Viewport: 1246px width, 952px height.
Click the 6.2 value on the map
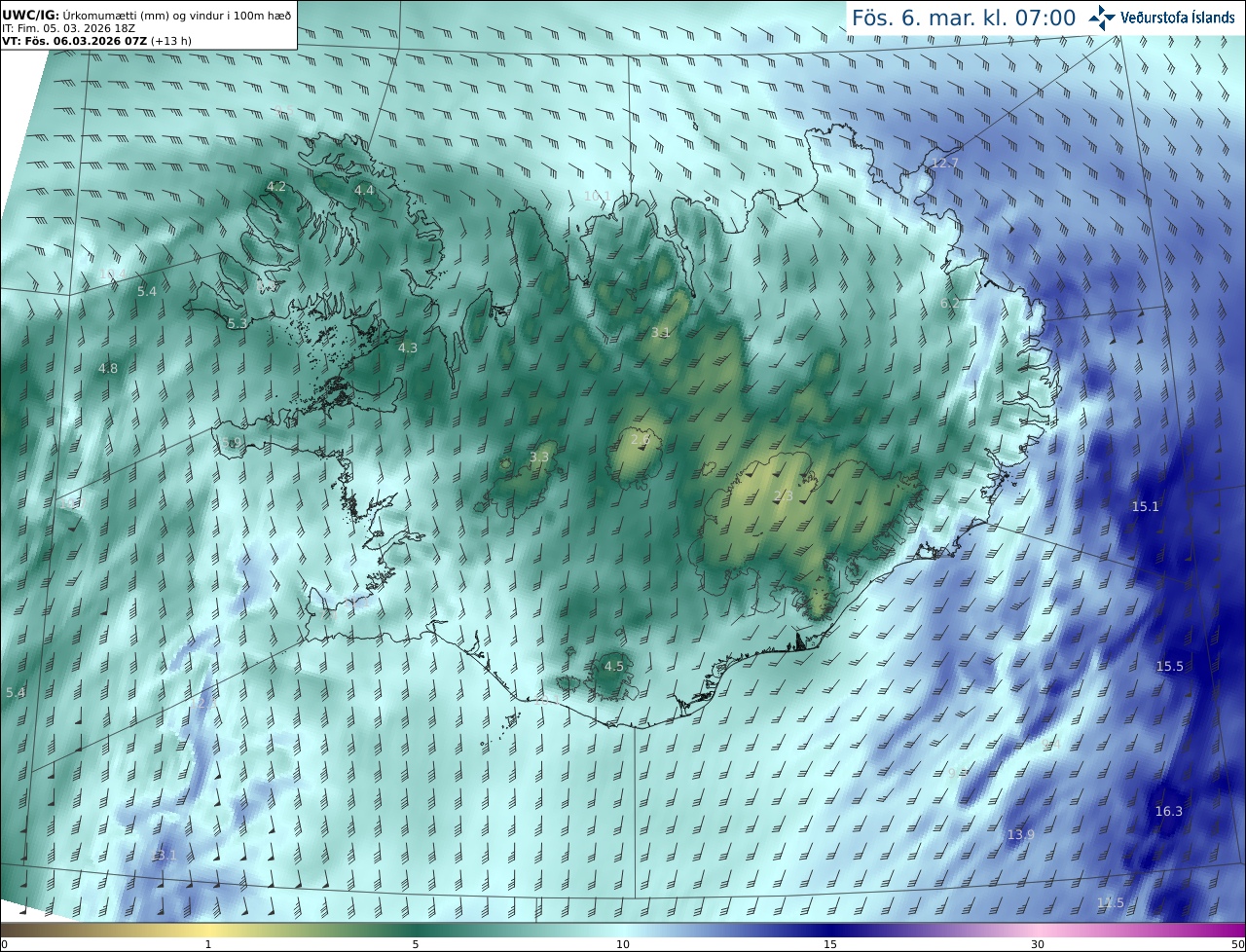(950, 304)
